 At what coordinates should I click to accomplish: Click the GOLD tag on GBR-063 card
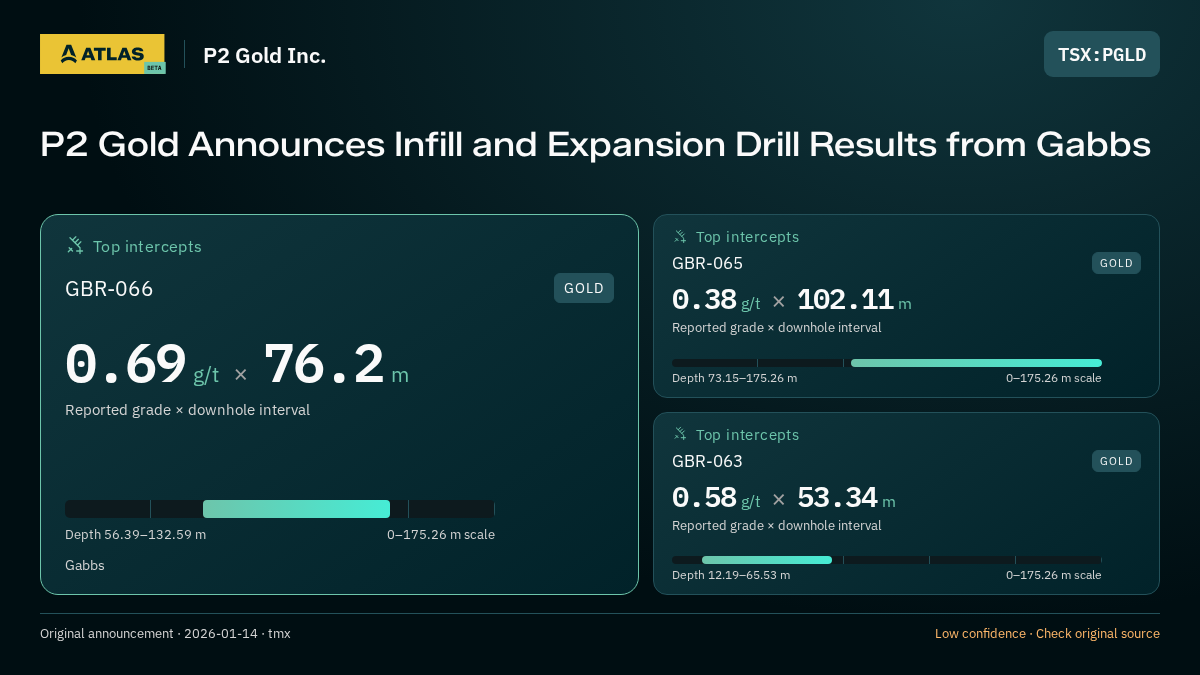coord(1116,461)
